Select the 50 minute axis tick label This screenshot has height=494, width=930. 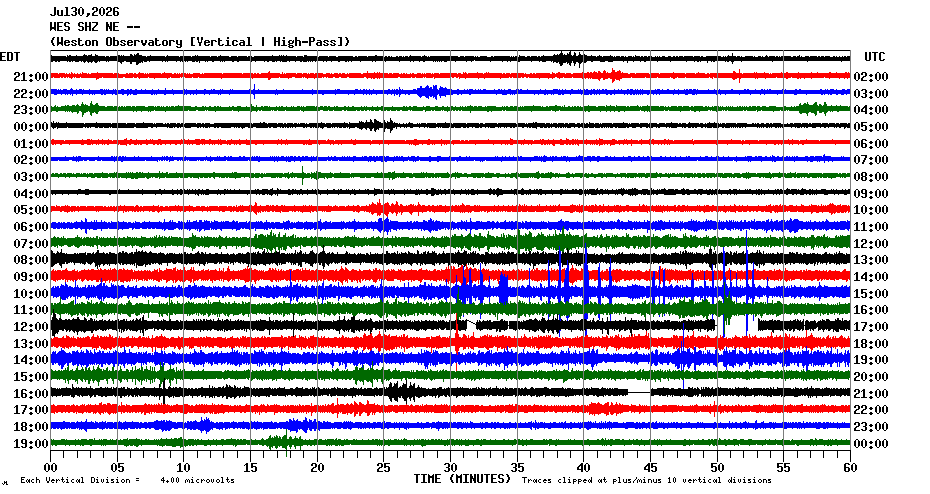717,468
